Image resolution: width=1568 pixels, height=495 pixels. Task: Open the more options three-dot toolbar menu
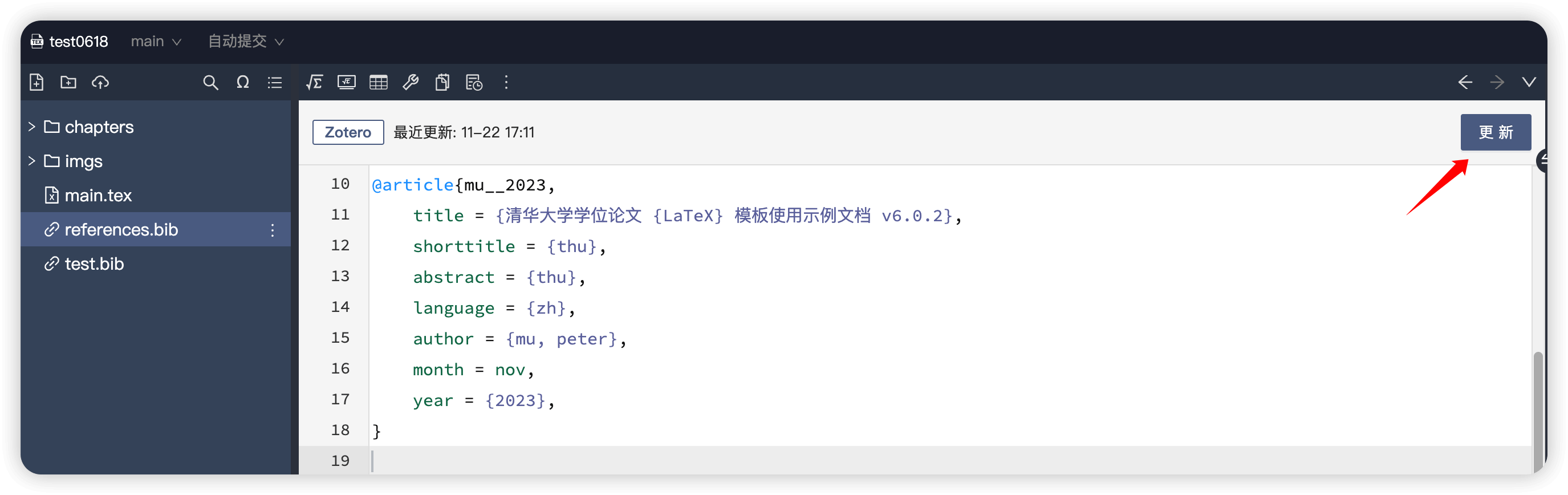pyautogui.click(x=506, y=82)
